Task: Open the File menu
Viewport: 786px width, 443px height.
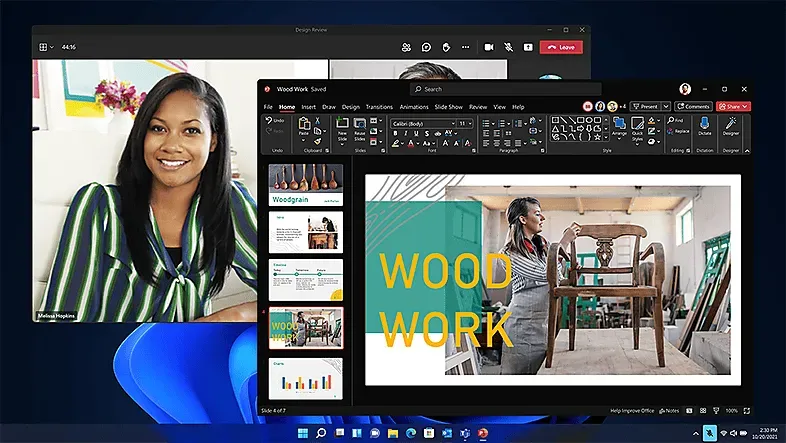Action: point(268,107)
